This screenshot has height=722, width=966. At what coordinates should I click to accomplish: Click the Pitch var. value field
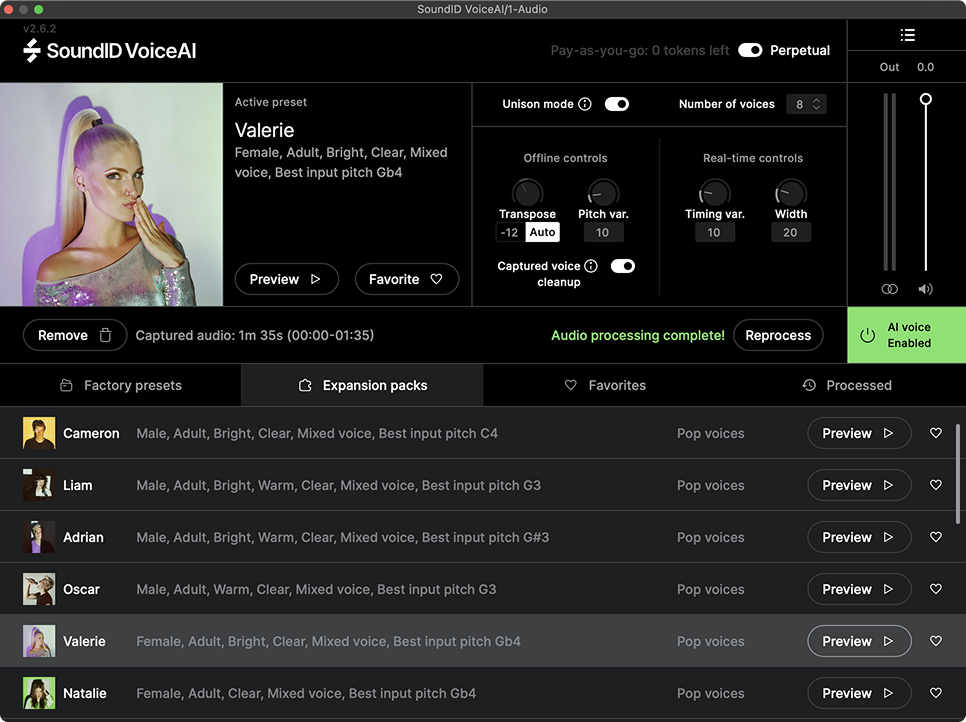coord(603,232)
